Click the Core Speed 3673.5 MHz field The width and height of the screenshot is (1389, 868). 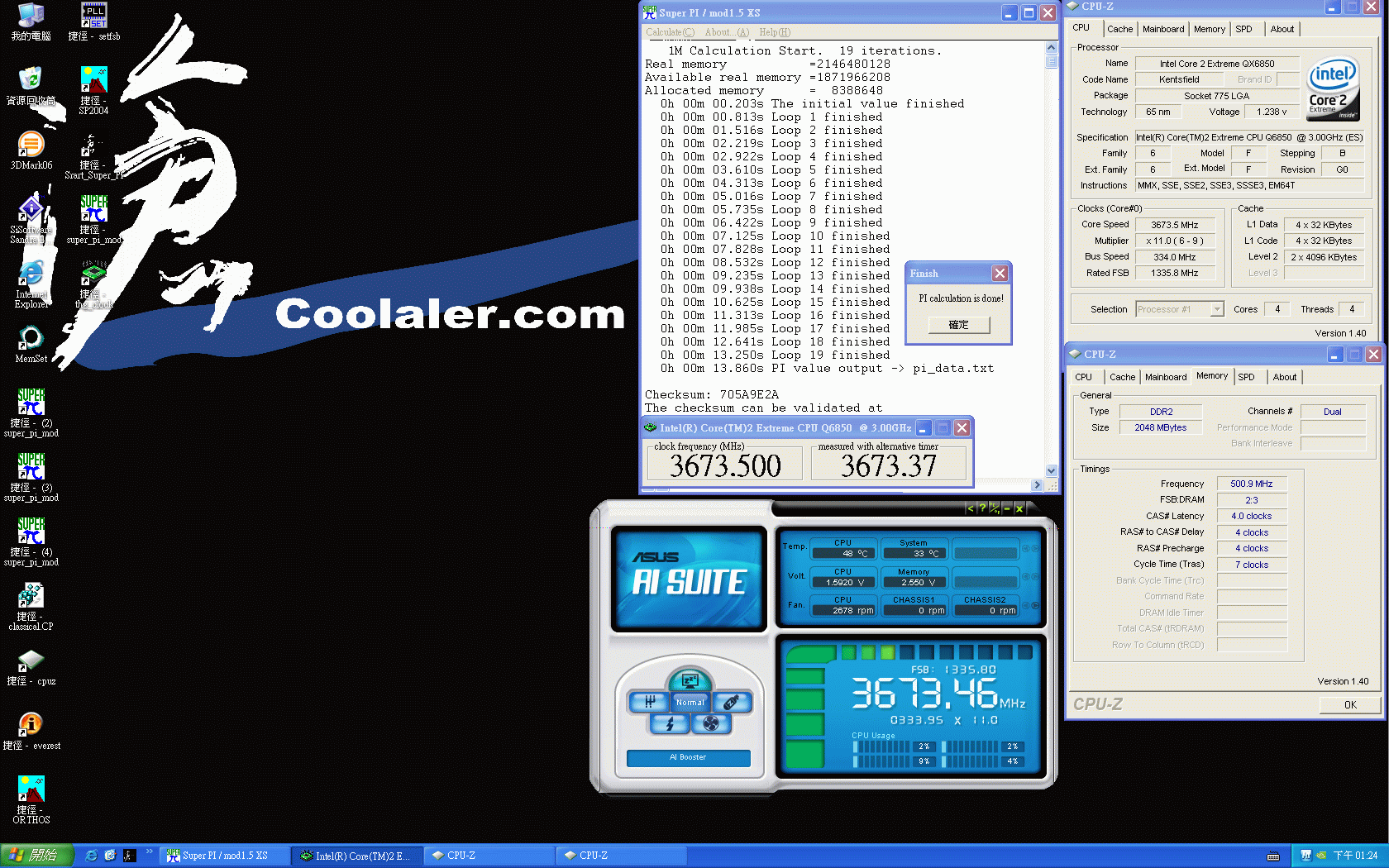tap(1174, 225)
